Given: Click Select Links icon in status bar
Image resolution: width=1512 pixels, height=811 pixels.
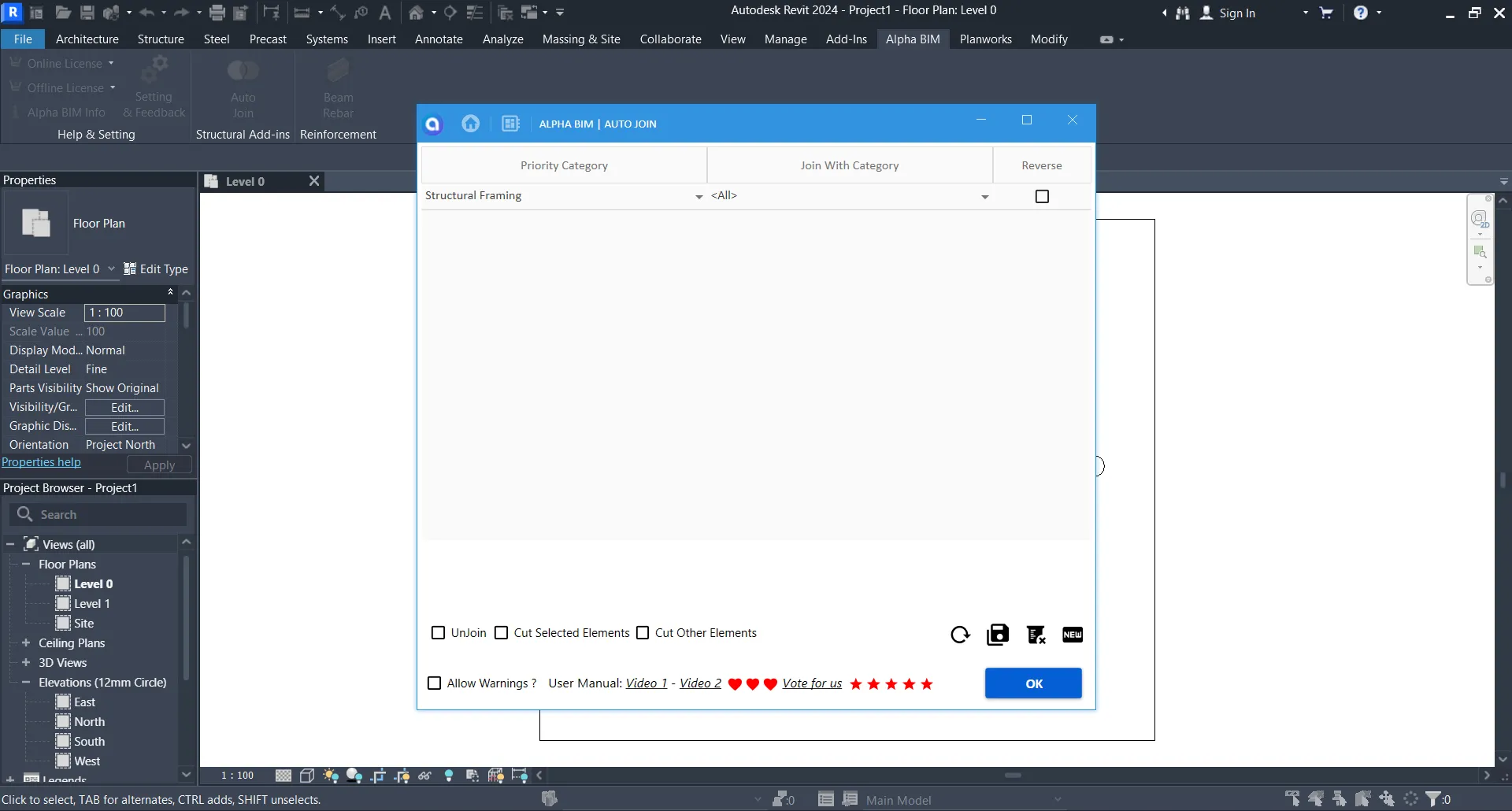Looking at the screenshot, I should pyautogui.click(x=1292, y=799).
